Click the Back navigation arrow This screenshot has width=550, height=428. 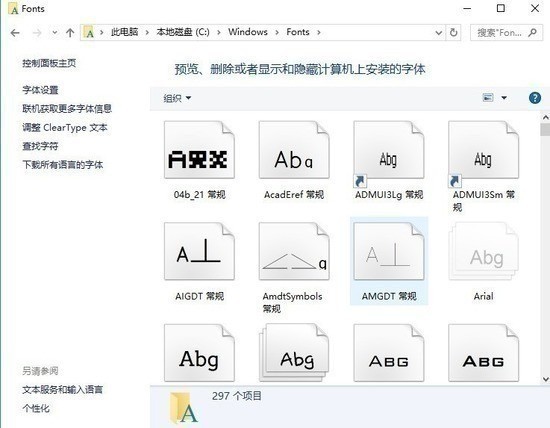15,33
